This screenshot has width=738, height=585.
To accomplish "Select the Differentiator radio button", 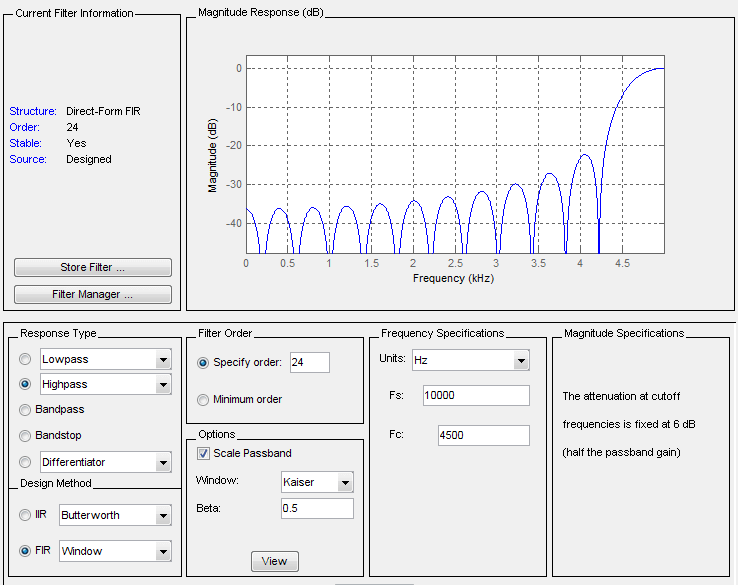I will [x=26, y=462].
